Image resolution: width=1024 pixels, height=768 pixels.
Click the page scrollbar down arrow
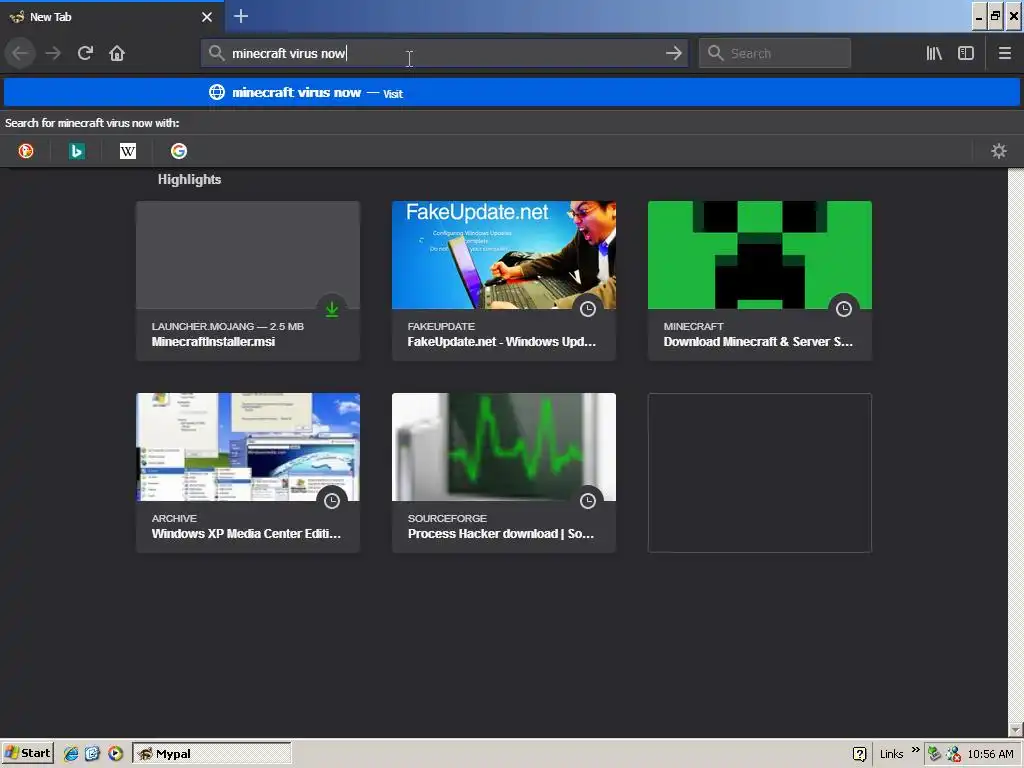[1016, 729]
